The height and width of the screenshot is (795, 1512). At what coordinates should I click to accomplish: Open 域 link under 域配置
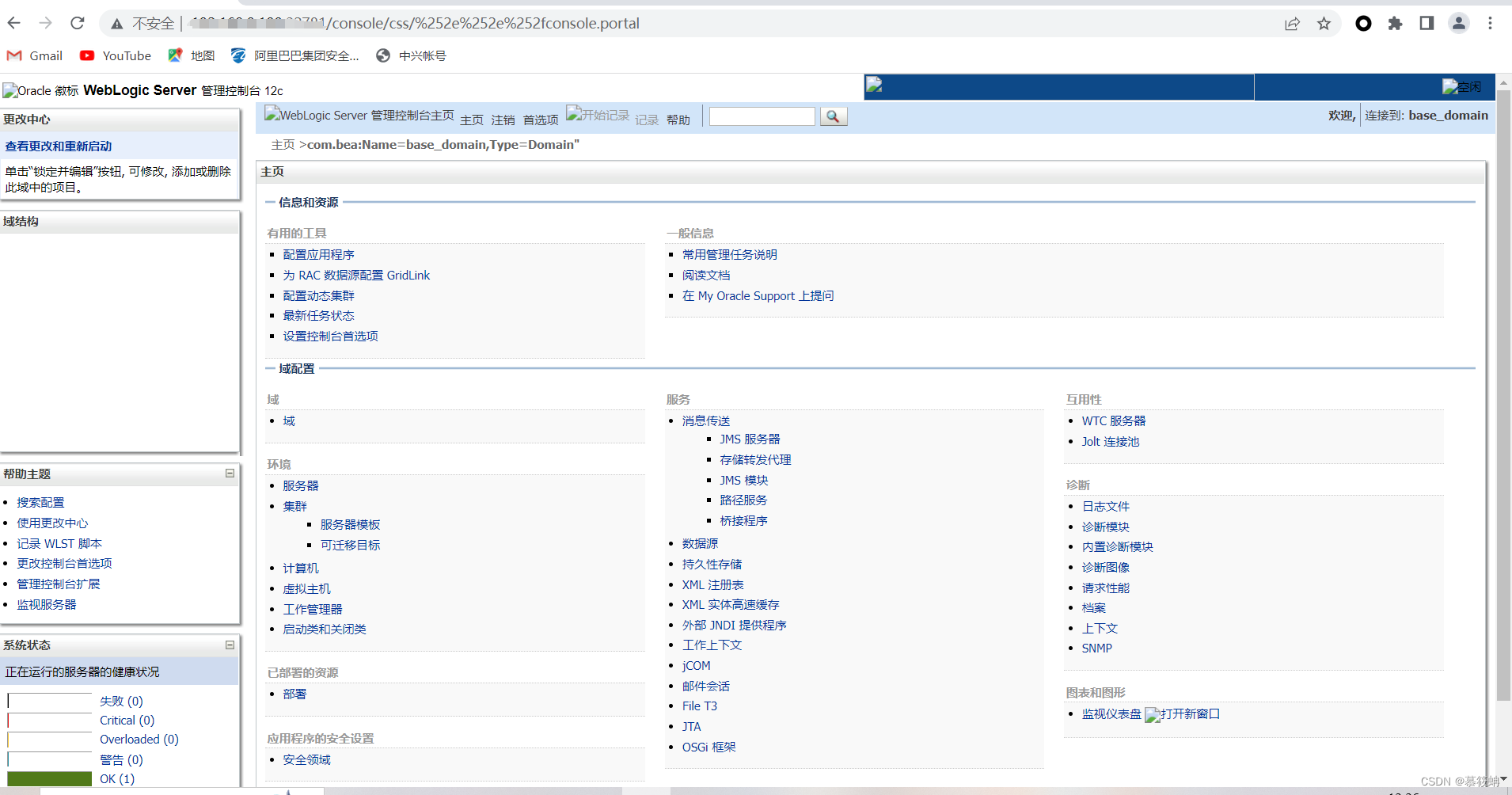click(289, 420)
